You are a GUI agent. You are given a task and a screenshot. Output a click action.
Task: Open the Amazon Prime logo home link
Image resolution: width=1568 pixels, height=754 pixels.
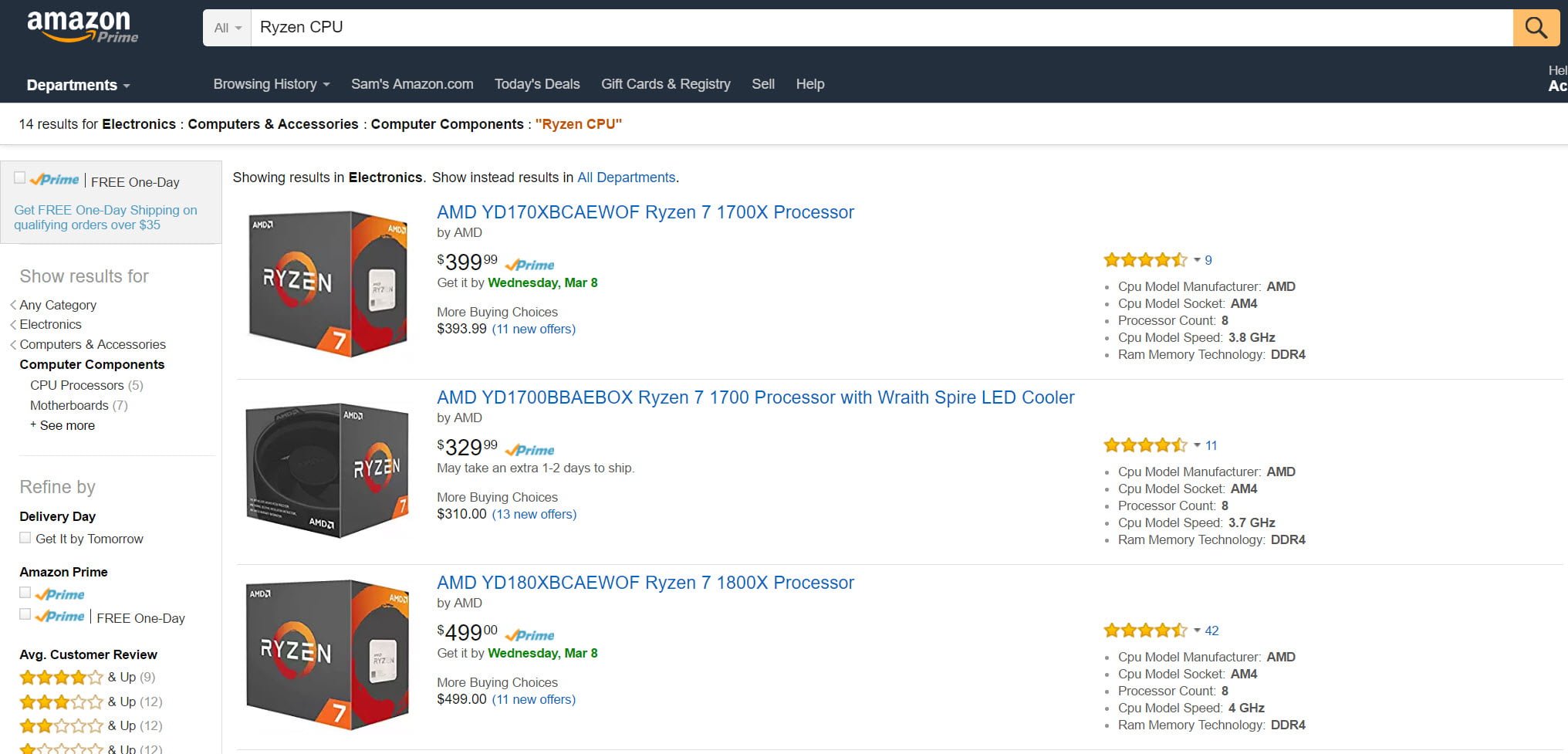coord(83,27)
